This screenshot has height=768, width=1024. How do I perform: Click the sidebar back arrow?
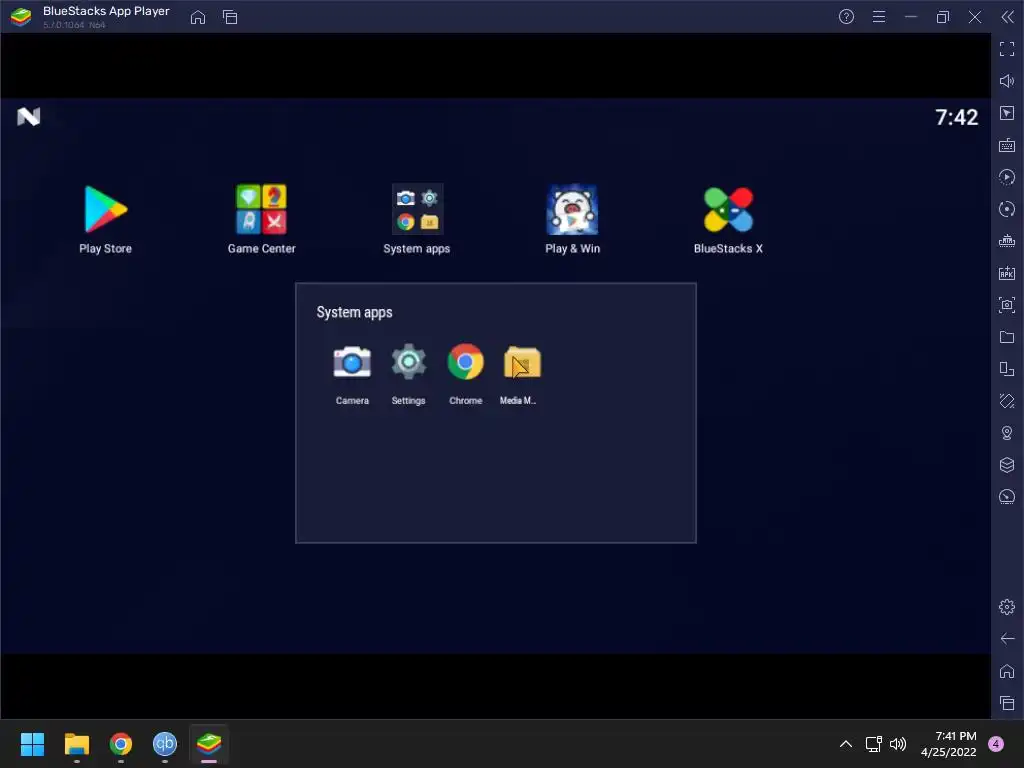(1007, 639)
